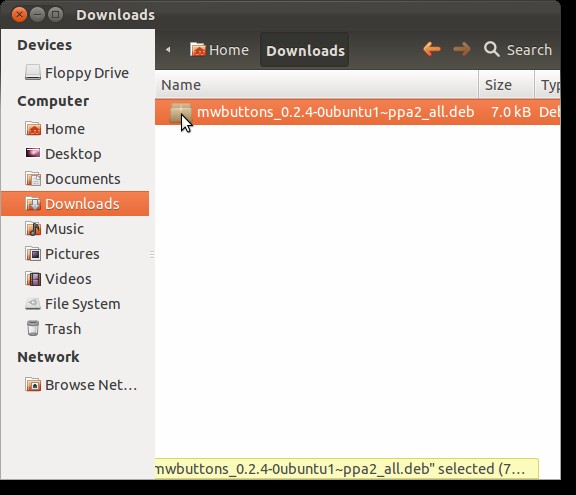Viewport: 576px width, 495px height.
Task: Click the Computer section heading
Action: click(x=53, y=101)
